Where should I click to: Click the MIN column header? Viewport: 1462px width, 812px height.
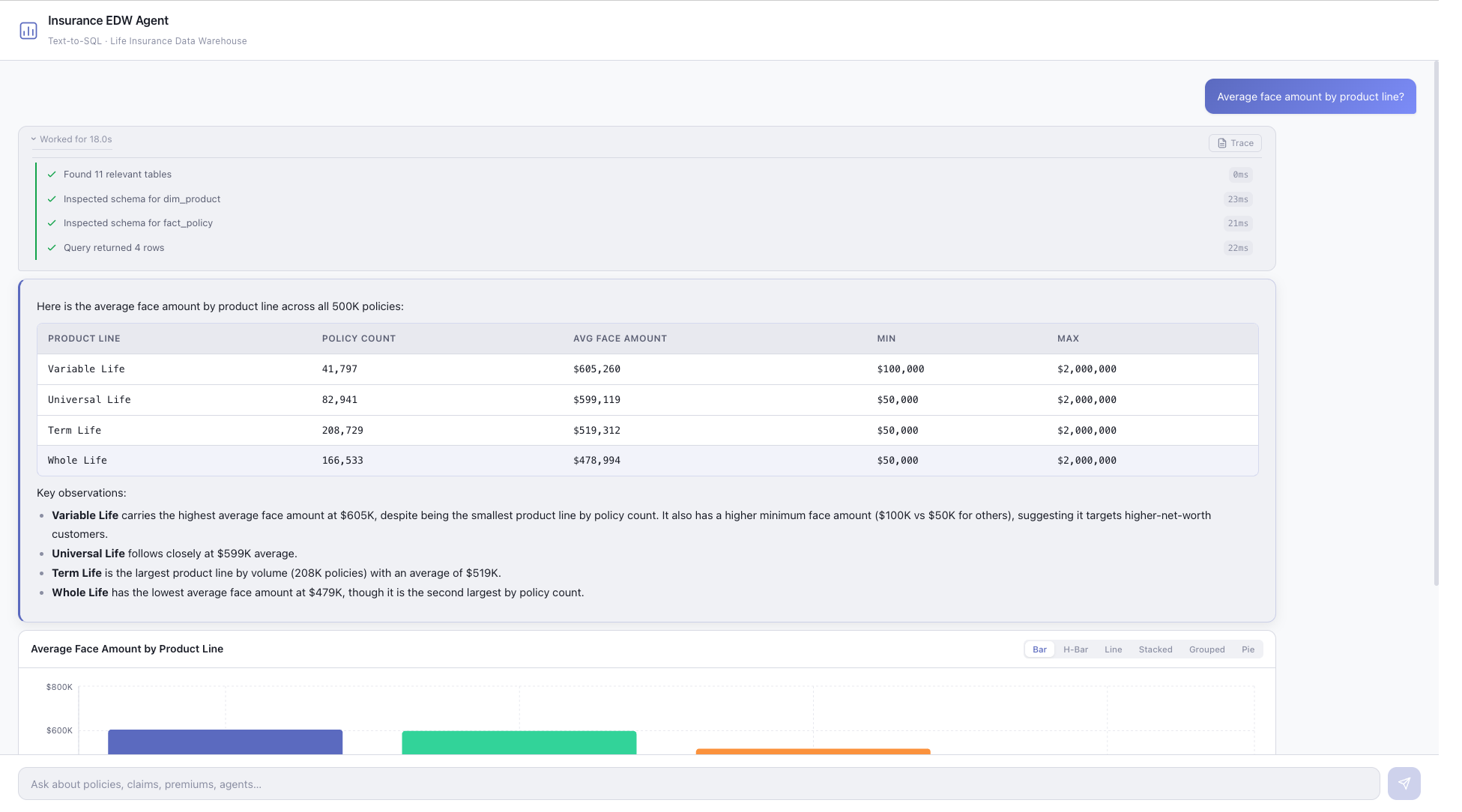(x=886, y=339)
